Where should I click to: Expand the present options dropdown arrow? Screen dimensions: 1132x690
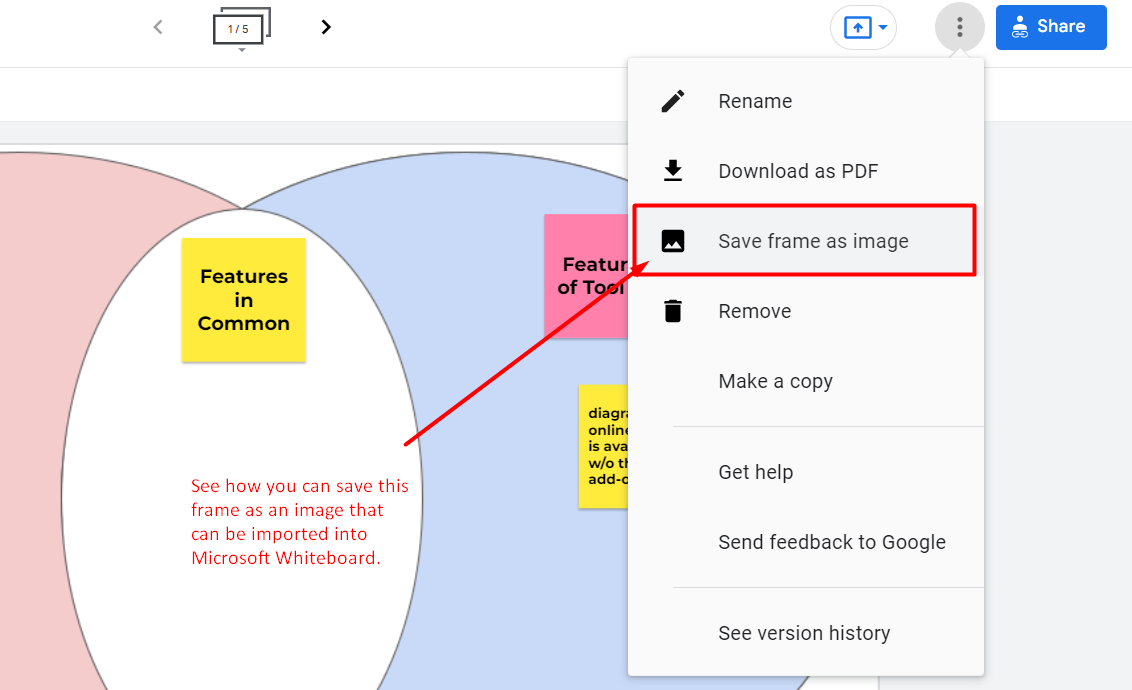coord(883,28)
